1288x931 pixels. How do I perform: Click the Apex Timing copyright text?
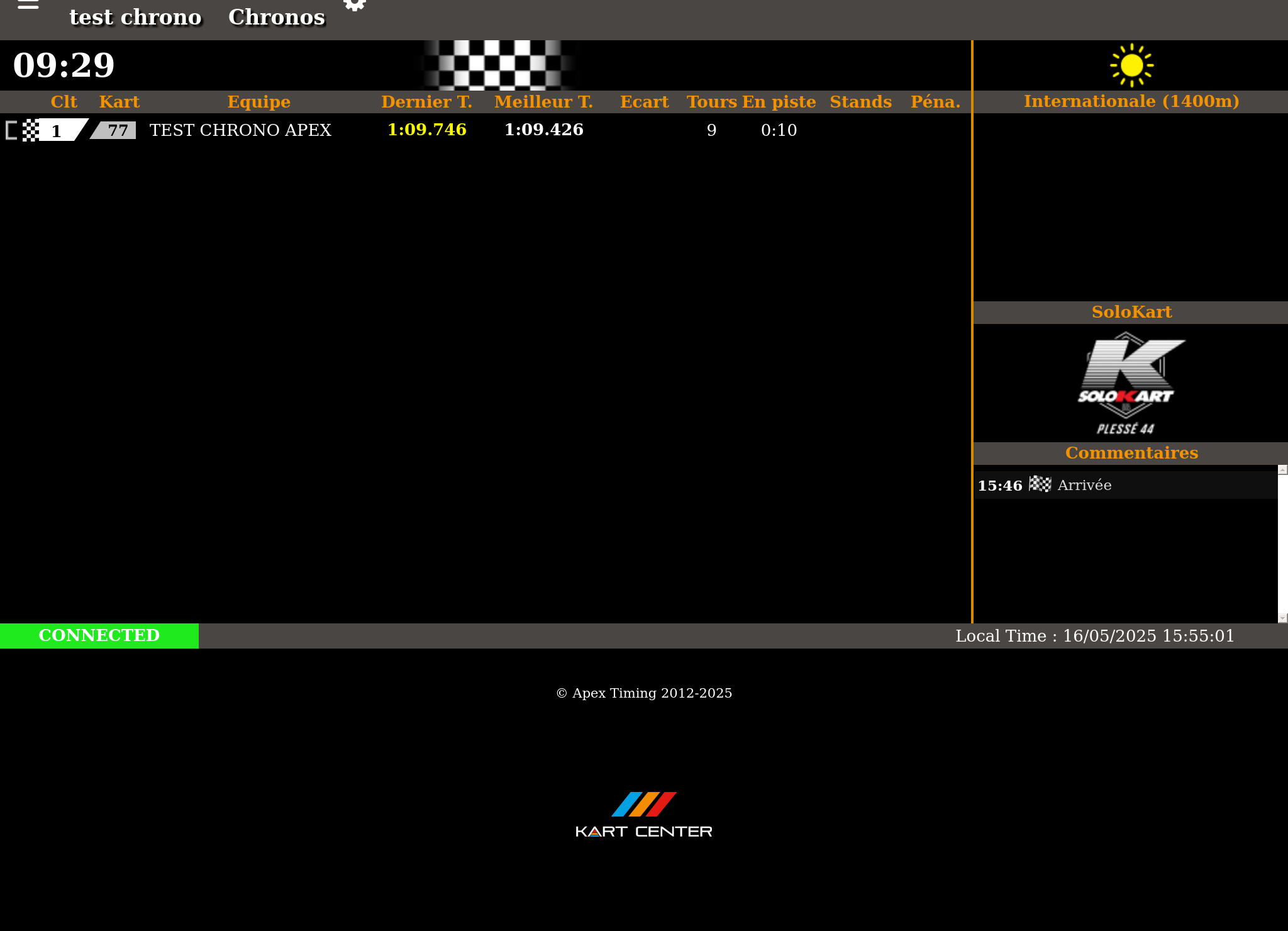tap(644, 693)
